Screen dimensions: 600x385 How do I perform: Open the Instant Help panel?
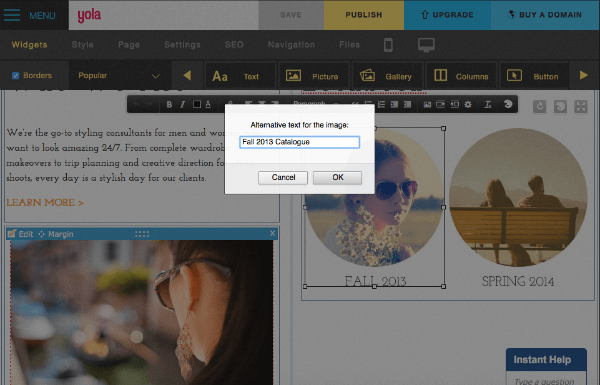click(x=546, y=360)
